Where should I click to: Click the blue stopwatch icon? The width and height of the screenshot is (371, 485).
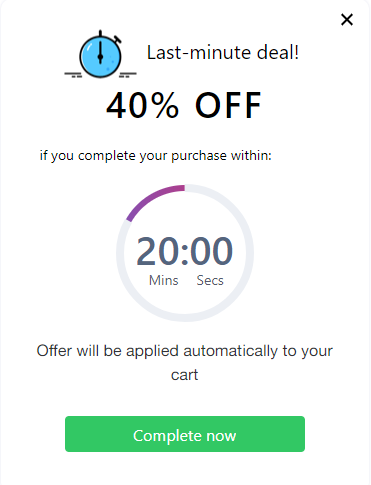click(100, 55)
